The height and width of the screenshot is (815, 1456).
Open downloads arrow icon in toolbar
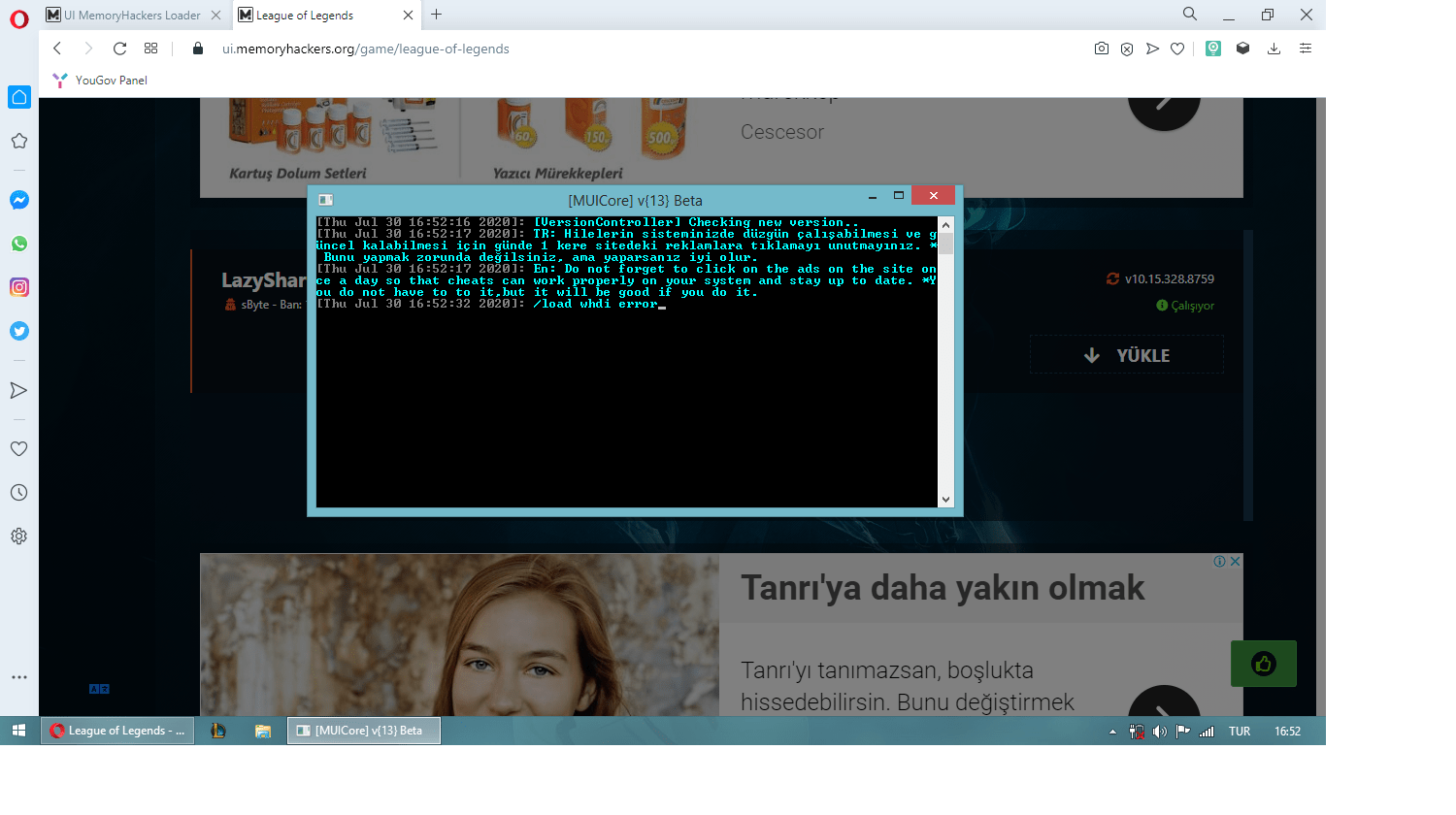point(1274,49)
